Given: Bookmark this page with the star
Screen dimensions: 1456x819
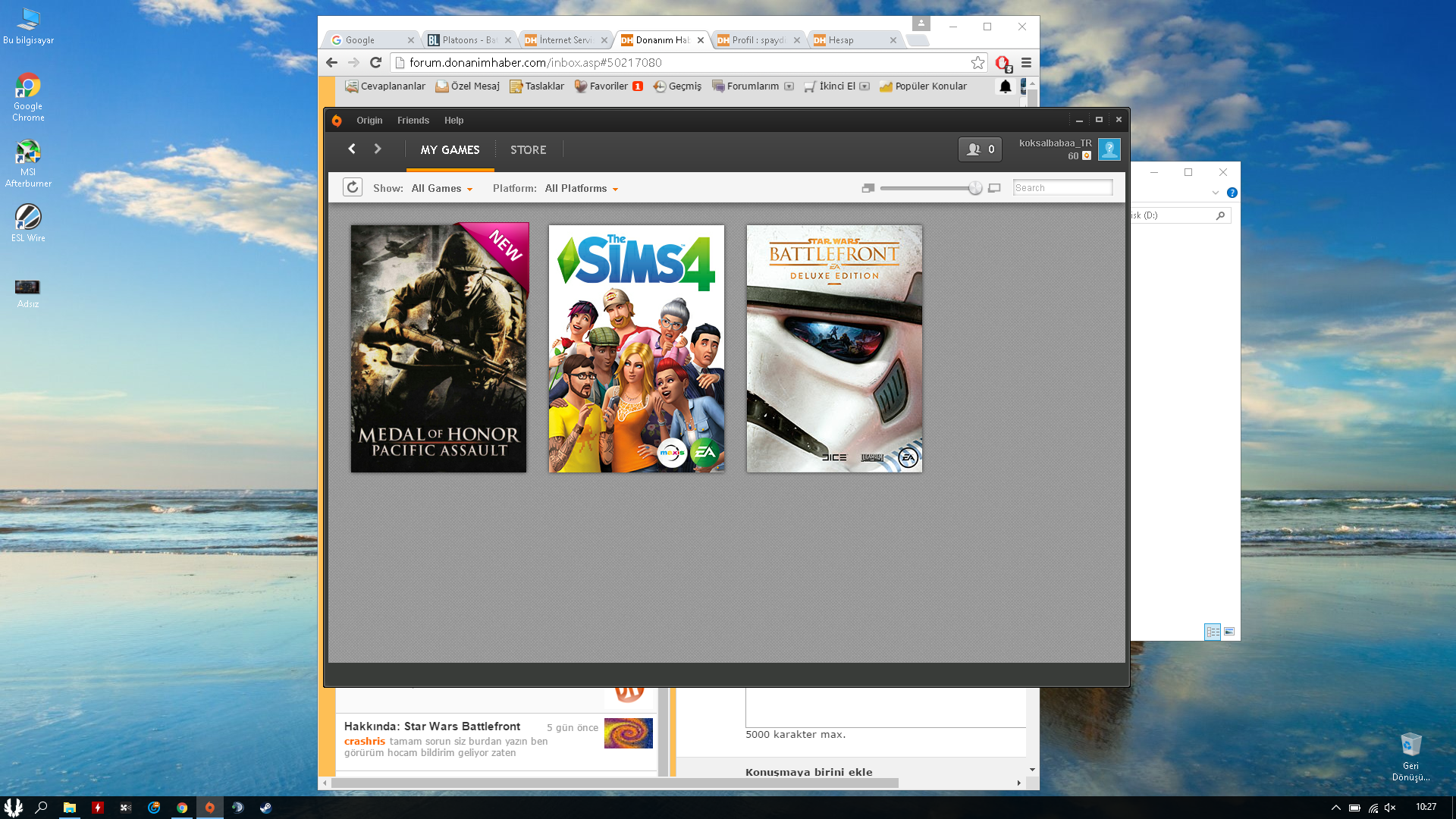Looking at the screenshot, I should 978,63.
